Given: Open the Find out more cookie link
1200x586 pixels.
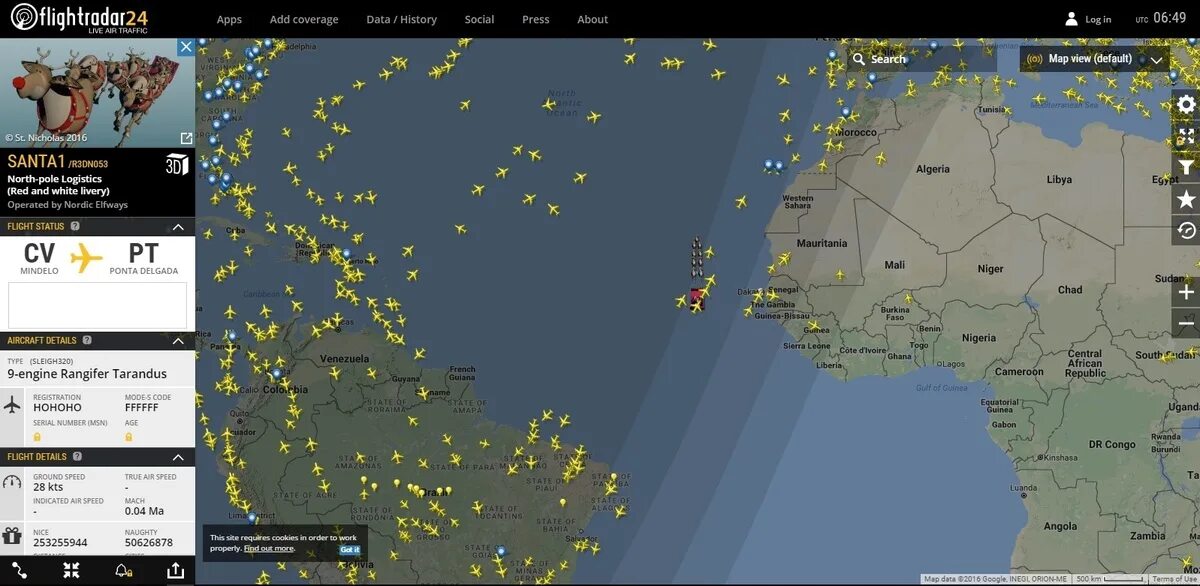Looking at the screenshot, I should (x=269, y=548).
